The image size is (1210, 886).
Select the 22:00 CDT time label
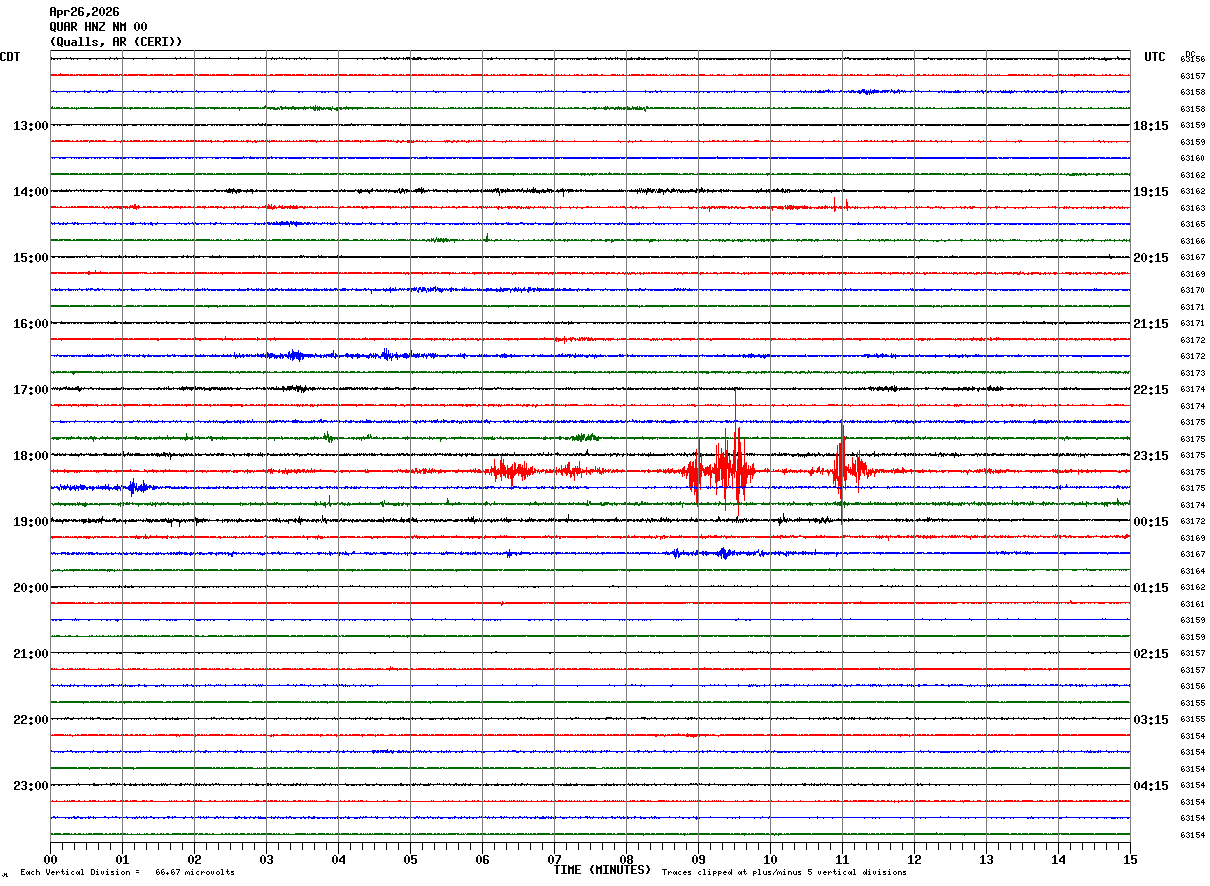pyautogui.click(x=30, y=720)
